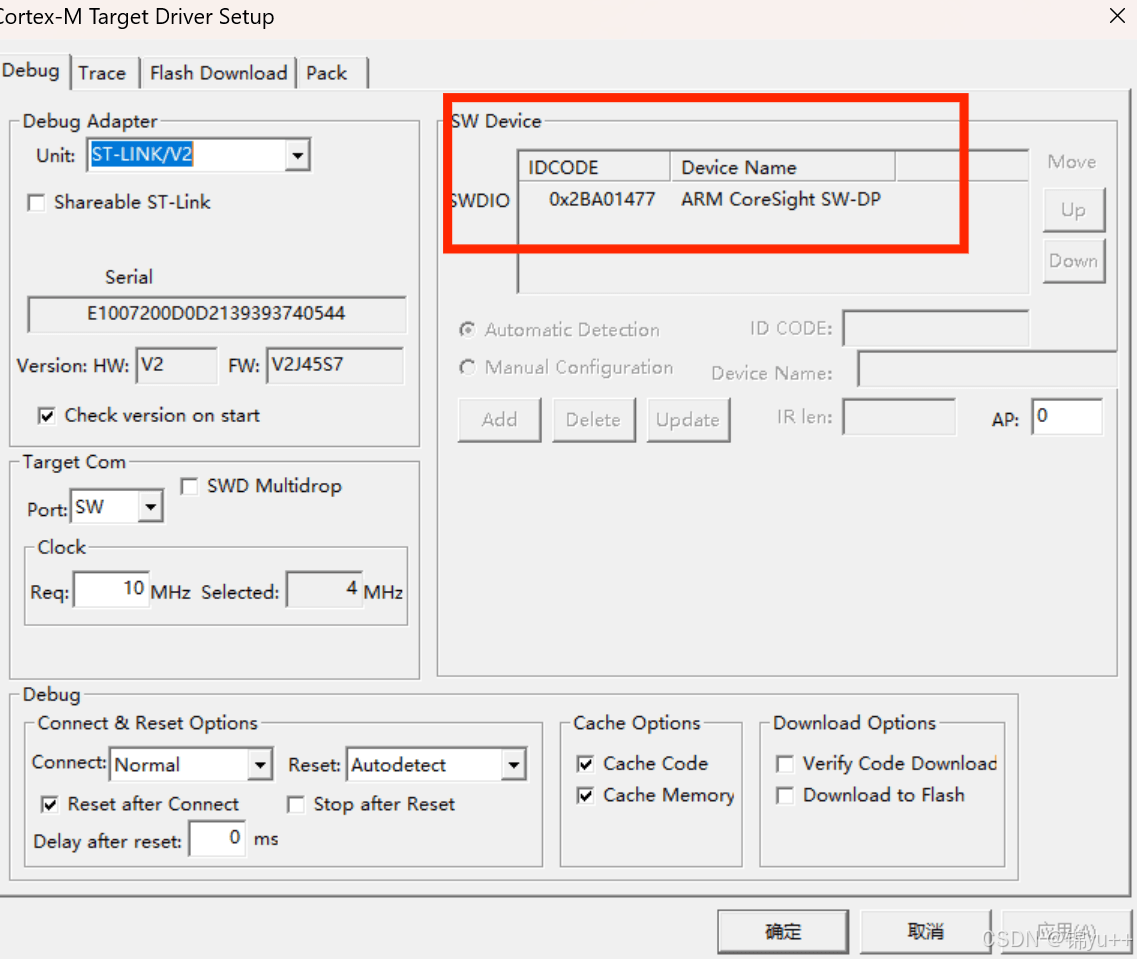Click the 取消 cancel button
This screenshot has height=959, width=1137.
[x=925, y=930]
